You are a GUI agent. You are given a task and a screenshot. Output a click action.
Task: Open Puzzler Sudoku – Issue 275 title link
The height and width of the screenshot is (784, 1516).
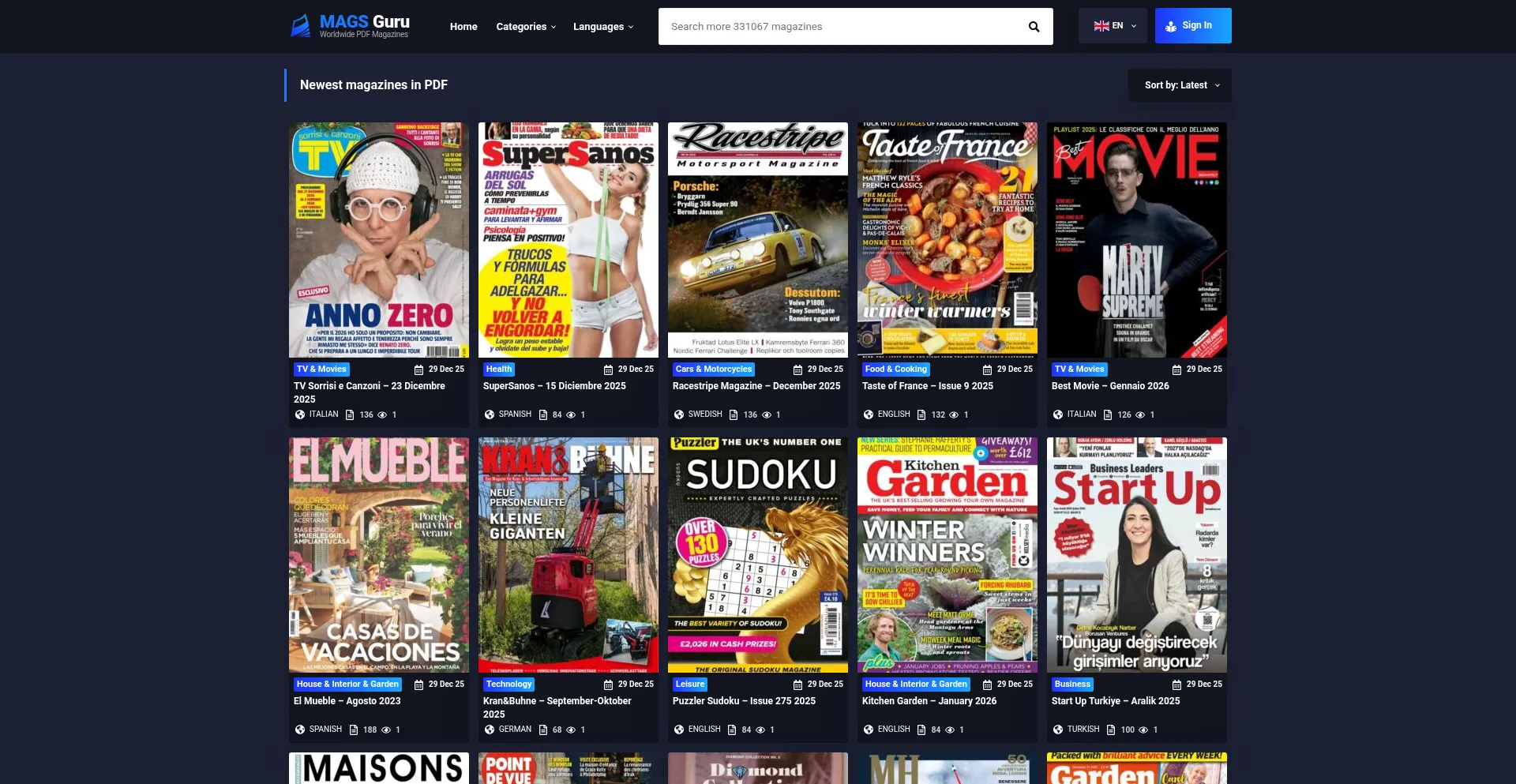[x=744, y=701]
